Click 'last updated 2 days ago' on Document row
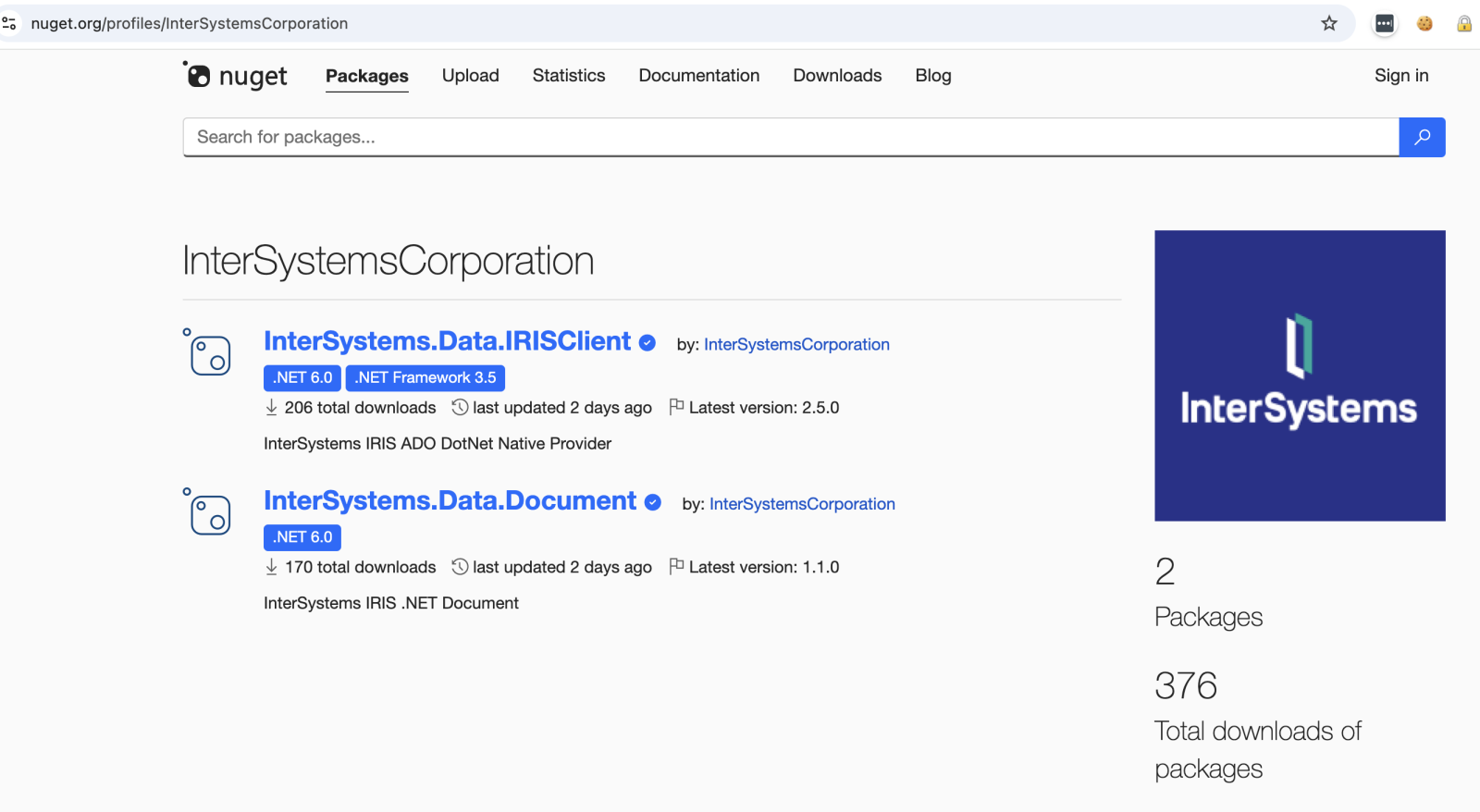Viewport: 1480px width, 812px height. (x=562, y=567)
